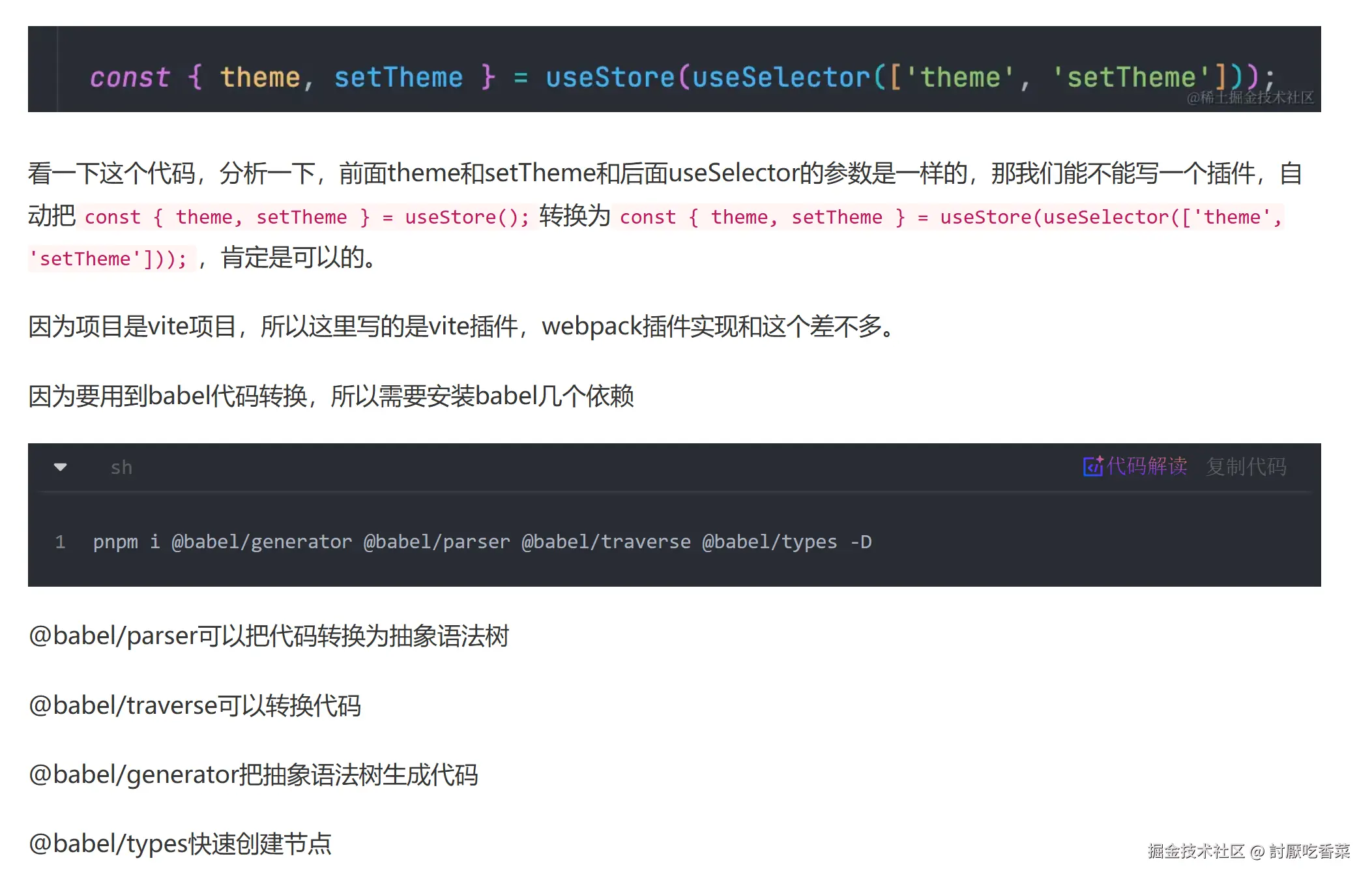Open 代码解读 code explanation link
This screenshot has width=1372, height=882.
[x=1146, y=466]
